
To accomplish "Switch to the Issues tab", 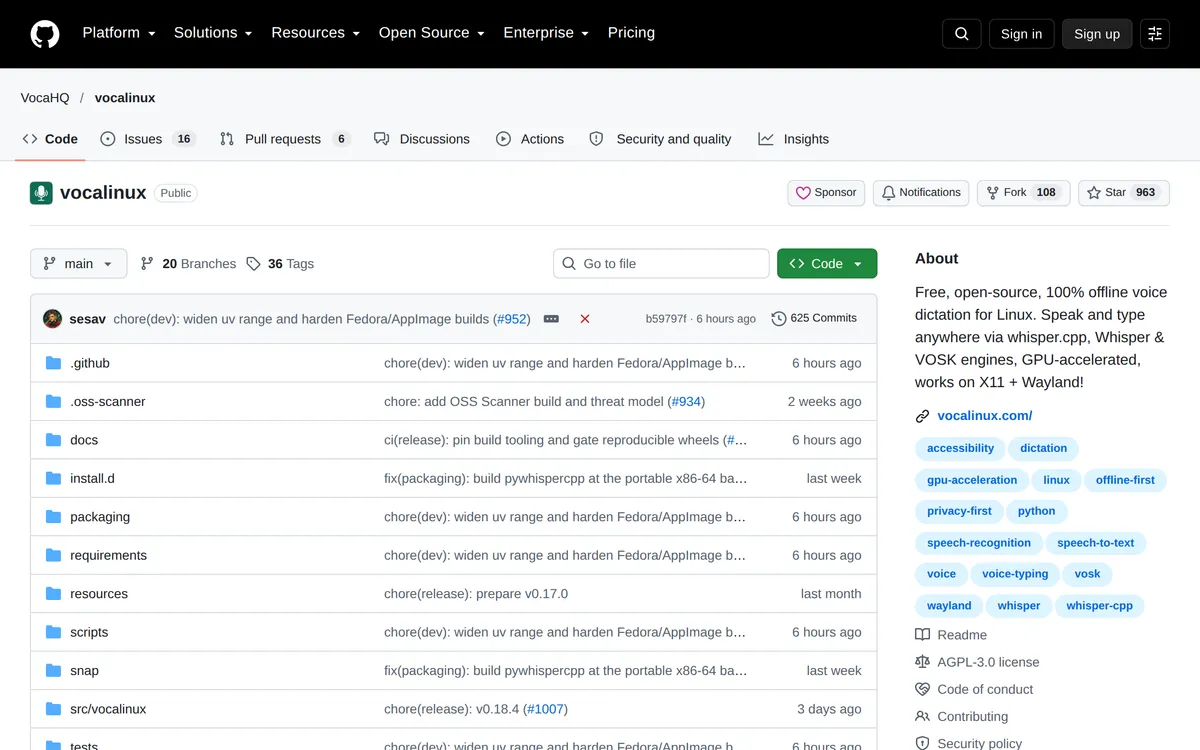I will coord(147,139).
